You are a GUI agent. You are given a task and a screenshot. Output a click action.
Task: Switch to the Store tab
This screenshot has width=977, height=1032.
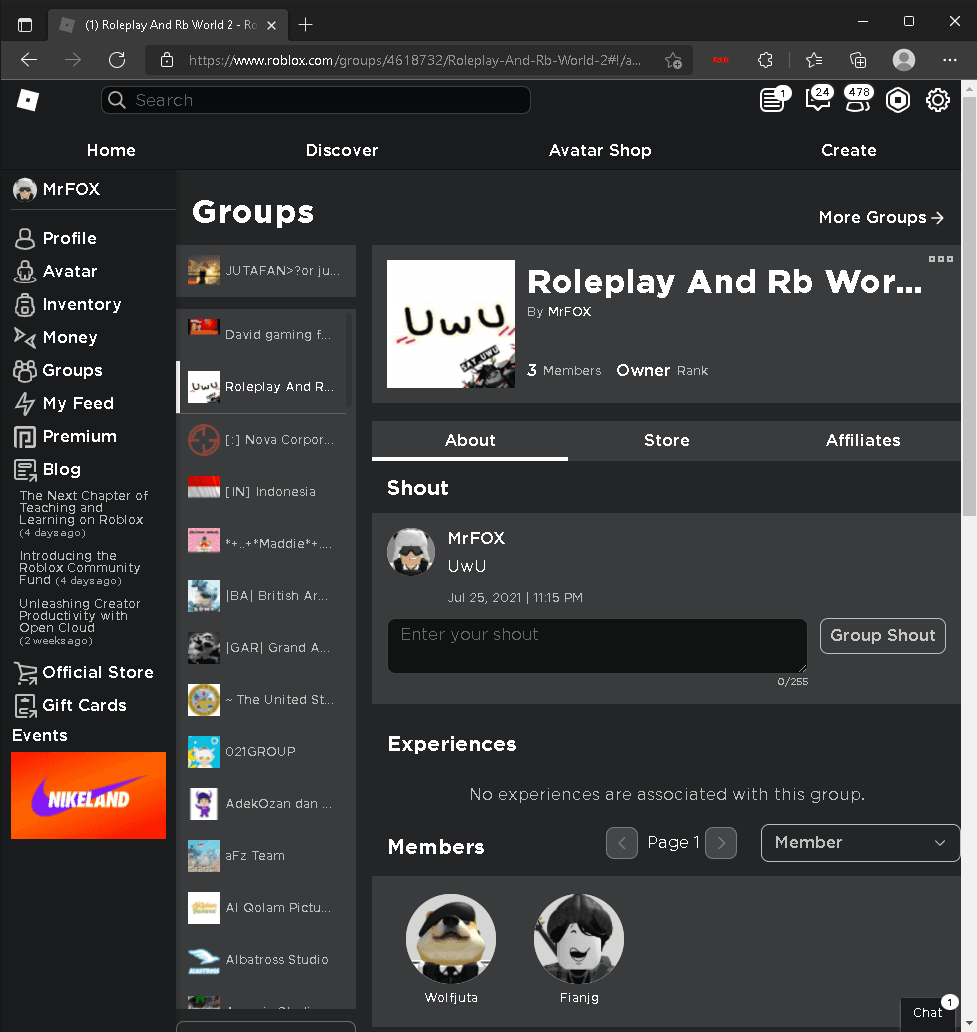click(666, 440)
